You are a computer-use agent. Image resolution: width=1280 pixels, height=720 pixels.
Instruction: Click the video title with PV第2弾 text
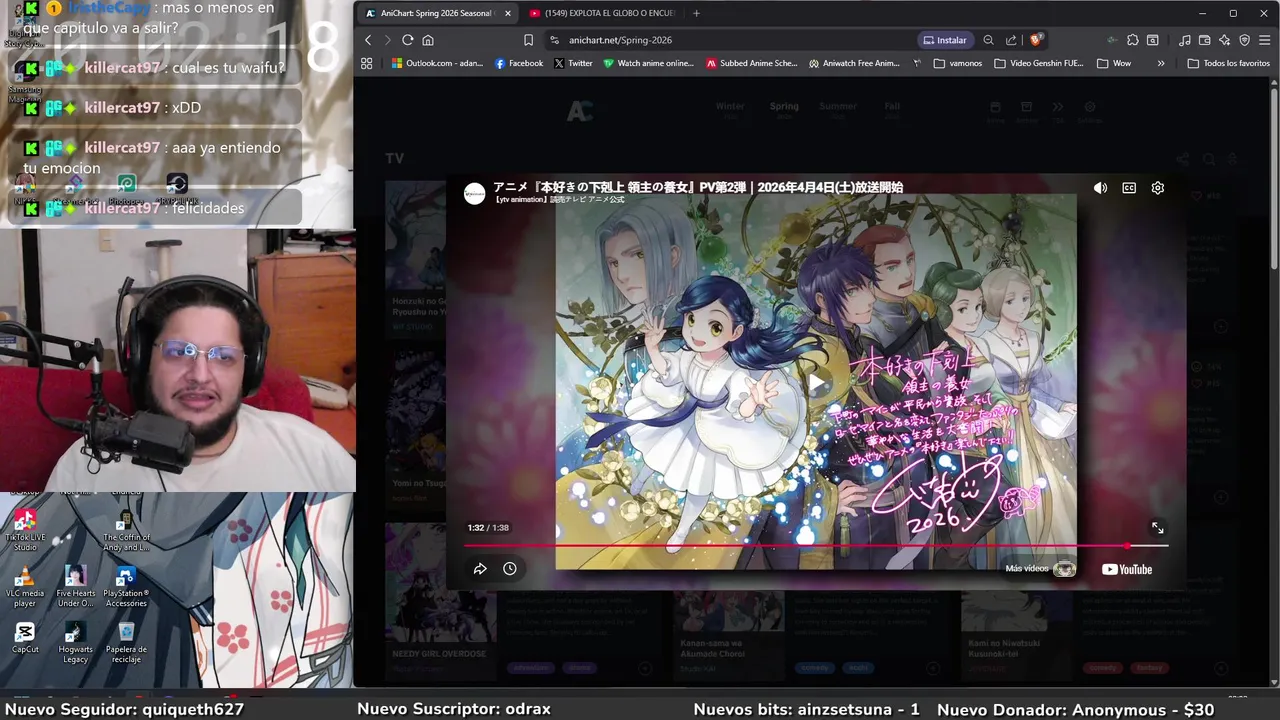(698, 187)
